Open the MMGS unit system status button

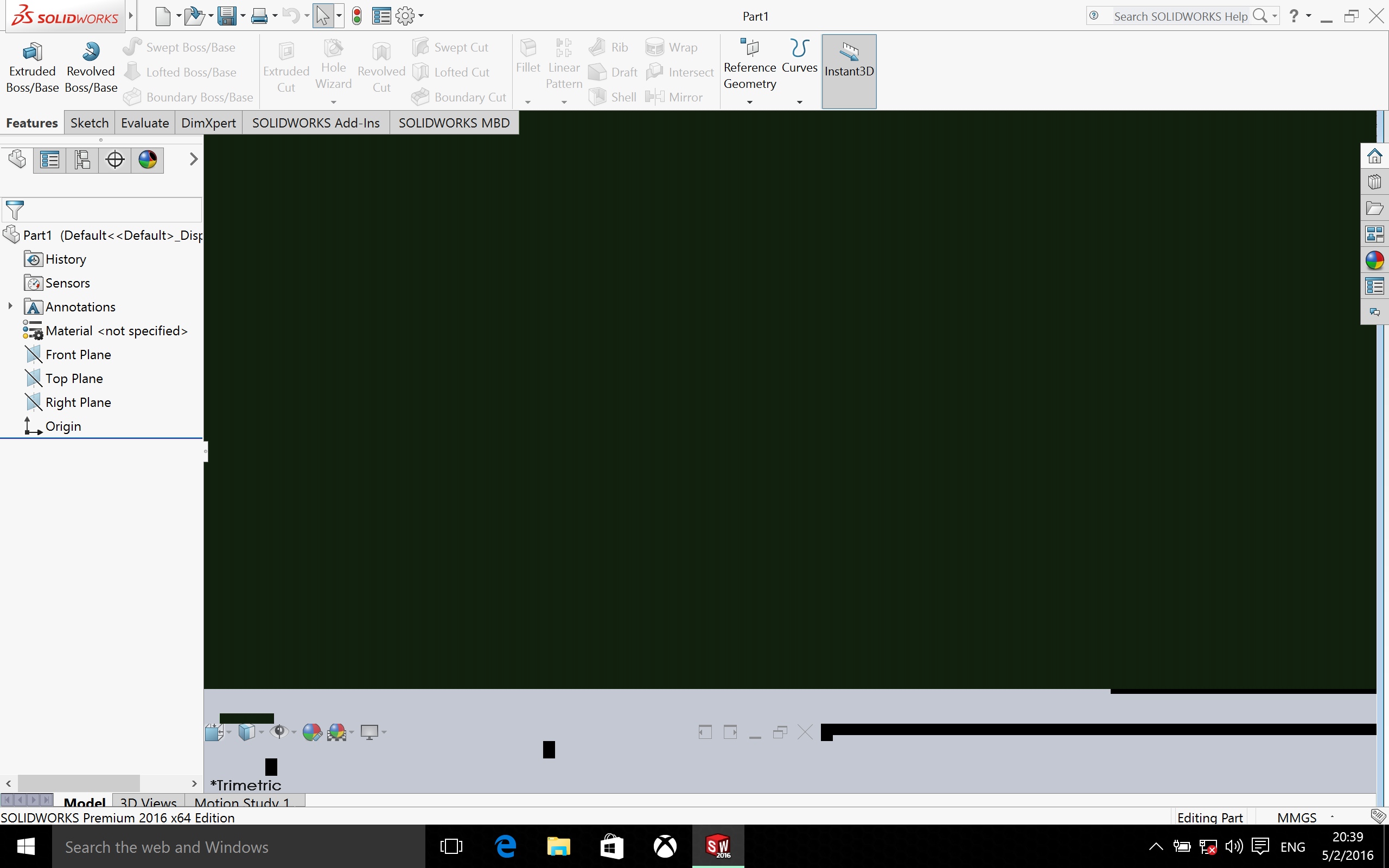pyautogui.click(x=1297, y=817)
